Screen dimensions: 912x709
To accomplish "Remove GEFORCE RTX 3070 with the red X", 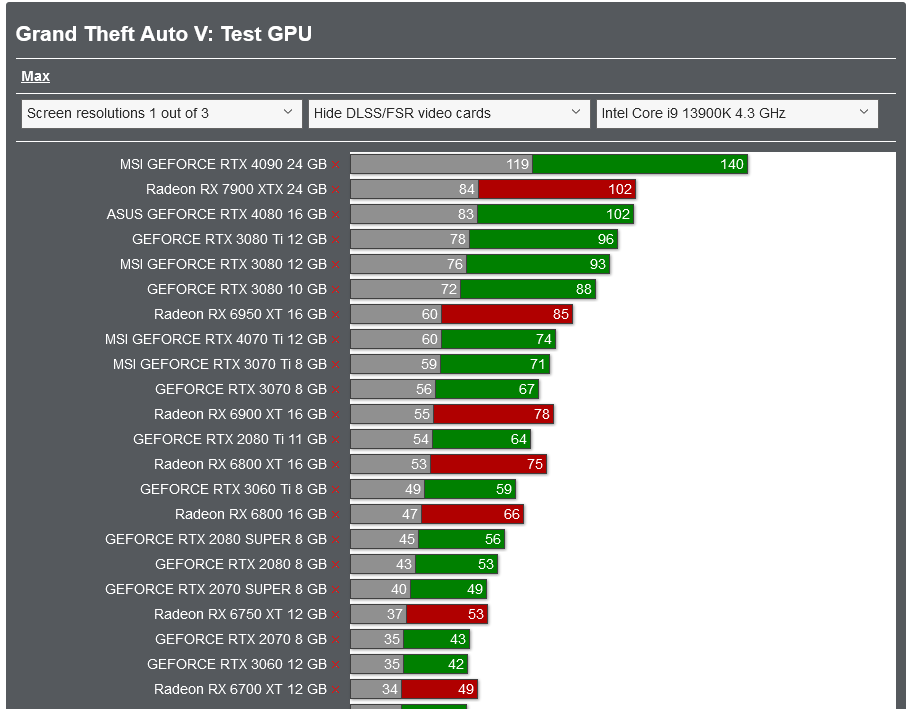I will click(335, 389).
